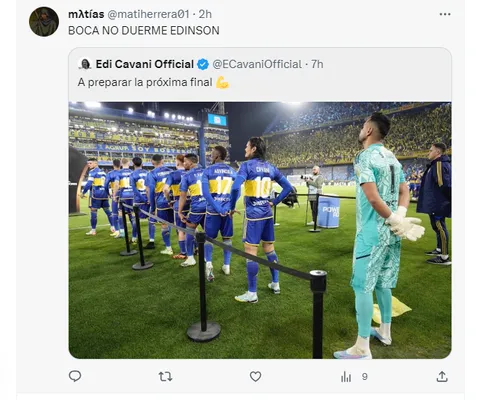Viewport: 479px width, 400px height.
Task: Like the tweet with heart icon
Action: click(x=255, y=377)
